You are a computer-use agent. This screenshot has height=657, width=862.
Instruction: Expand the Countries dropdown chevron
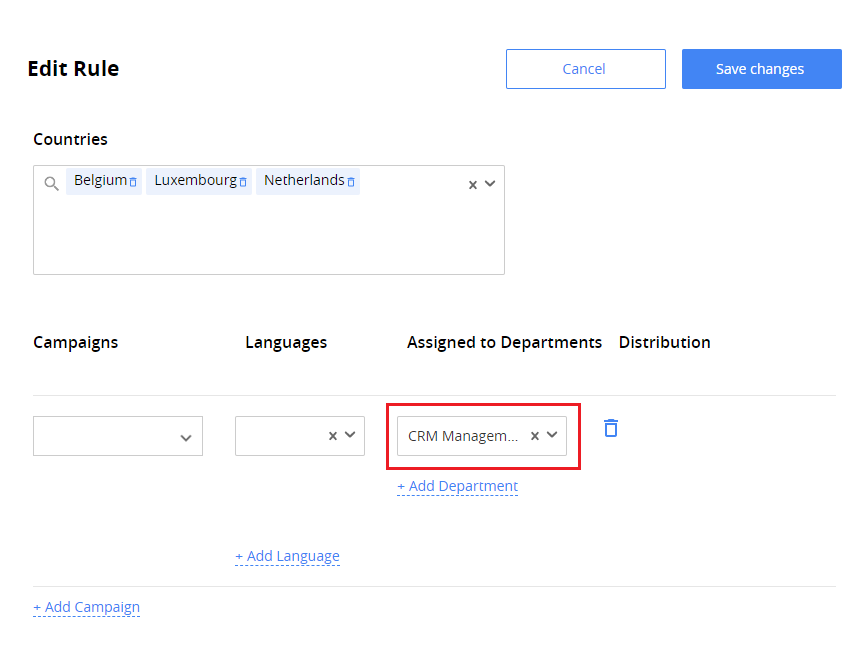[488, 184]
